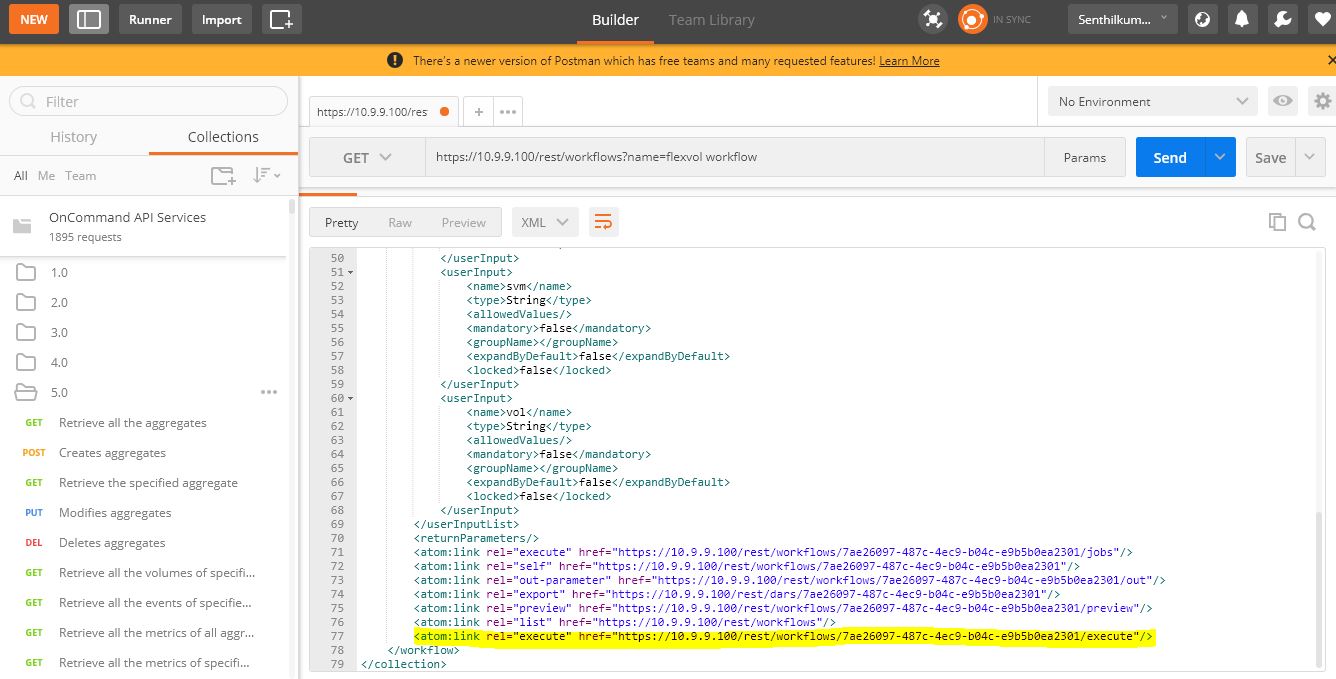The width and height of the screenshot is (1336, 679).
Task: Open the settings gear icon
Action: click(x=1322, y=101)
